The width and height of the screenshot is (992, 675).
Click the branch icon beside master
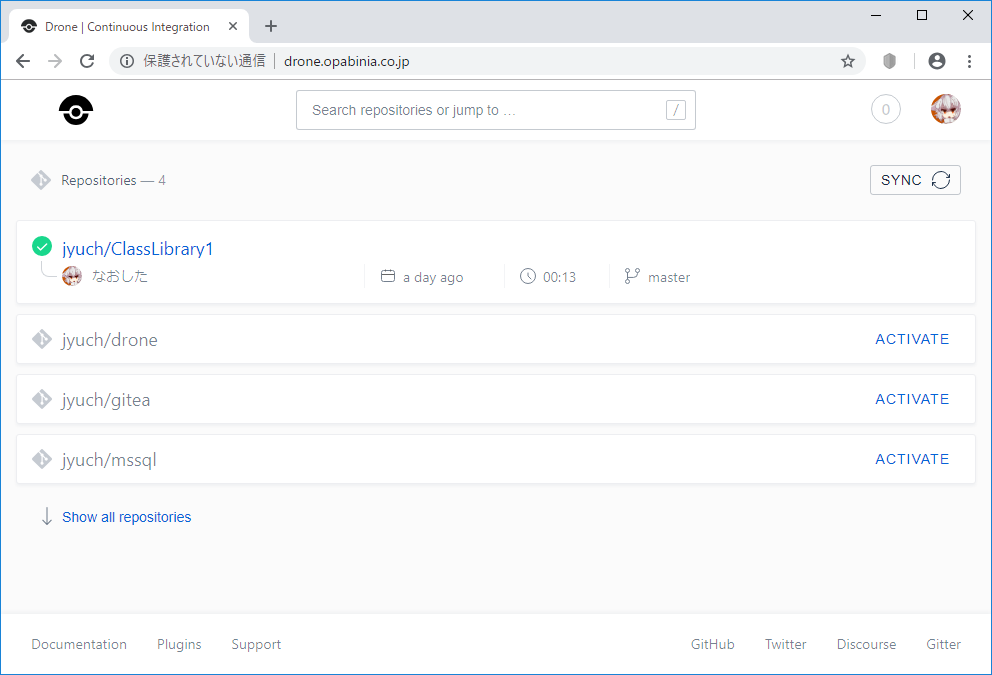coord(631,276)
